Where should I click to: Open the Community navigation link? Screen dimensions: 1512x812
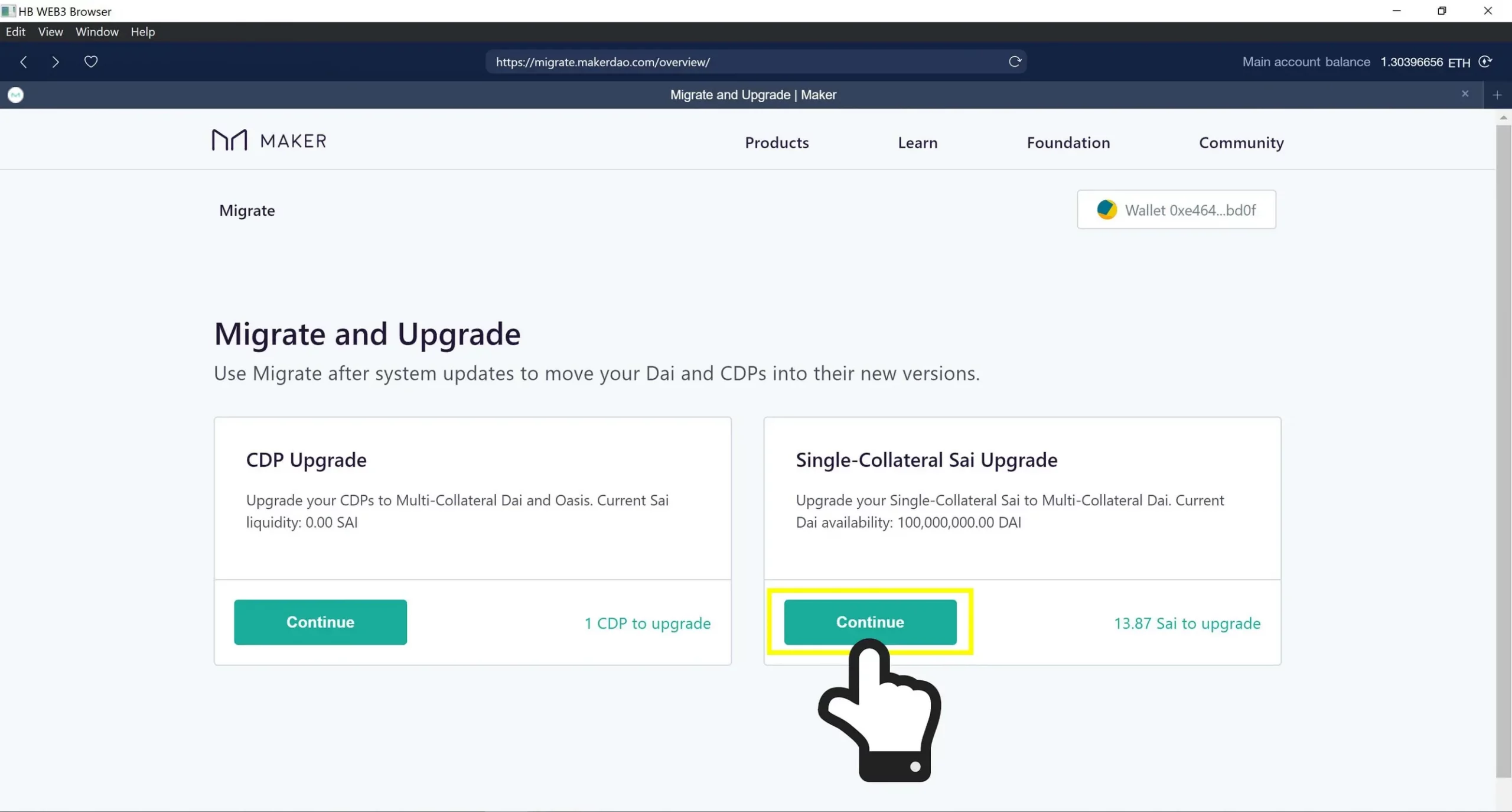pyautogui.click(x=1241, y=142)
